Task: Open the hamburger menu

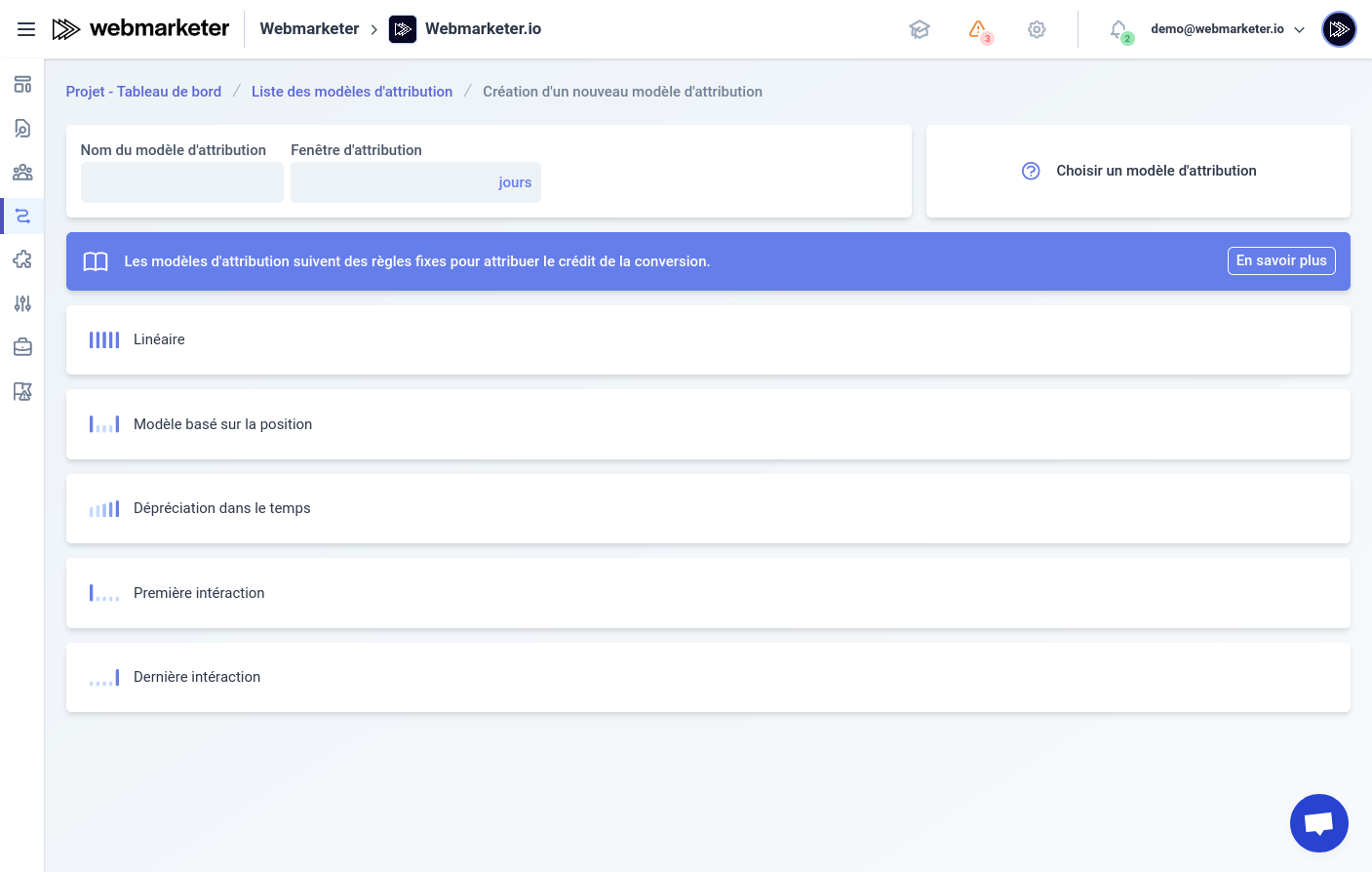Action: pyautogui.click(x=26, y=29)
